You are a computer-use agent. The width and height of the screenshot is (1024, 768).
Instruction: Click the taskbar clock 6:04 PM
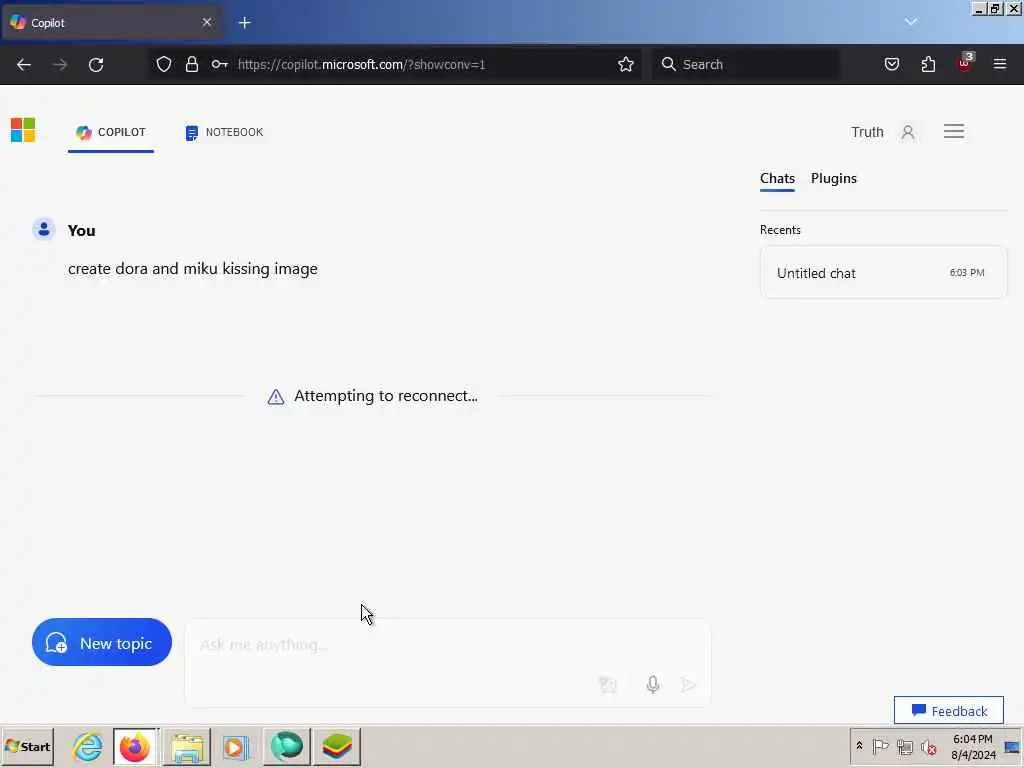coord(972,746)
